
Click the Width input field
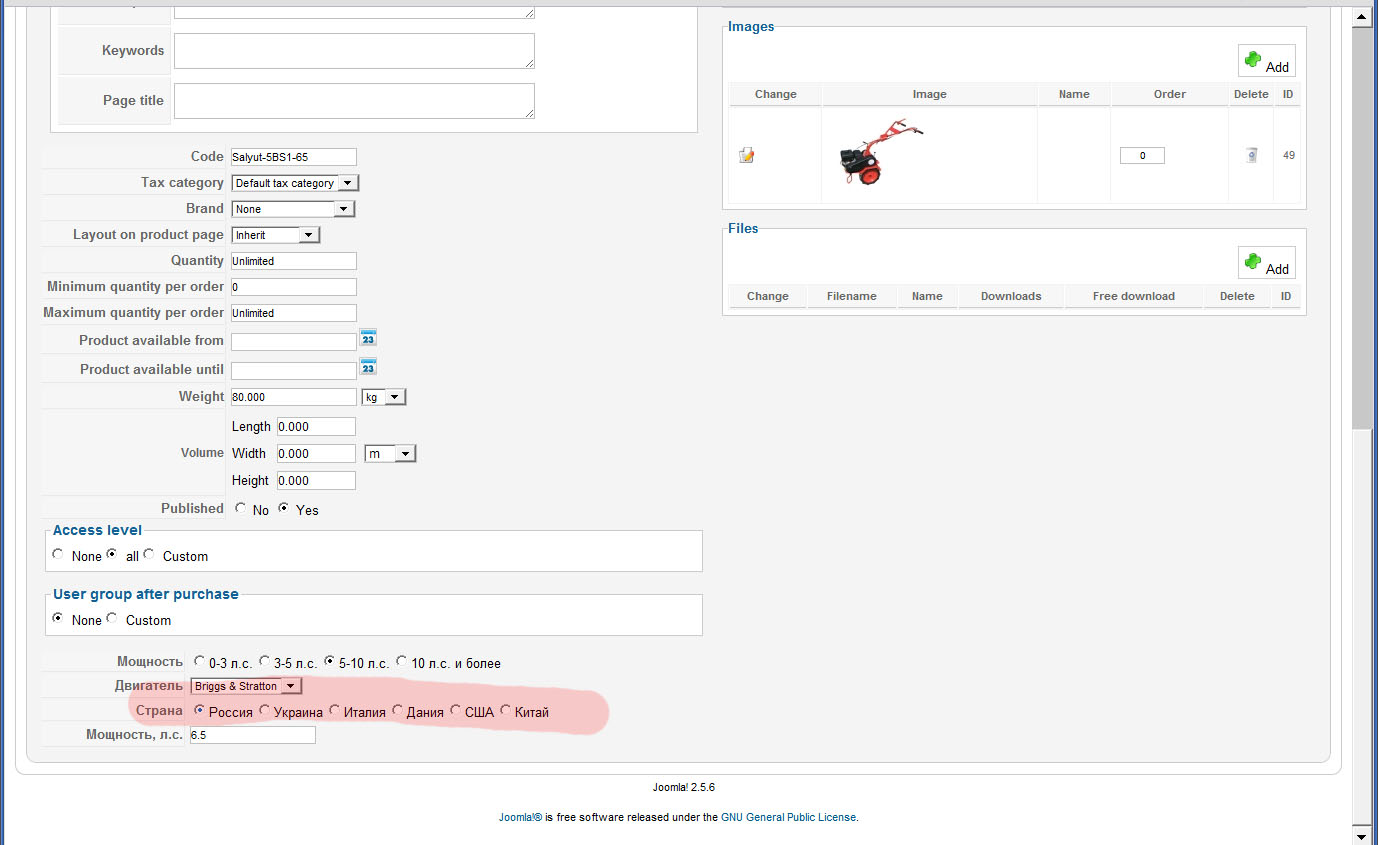coord(316,454)
